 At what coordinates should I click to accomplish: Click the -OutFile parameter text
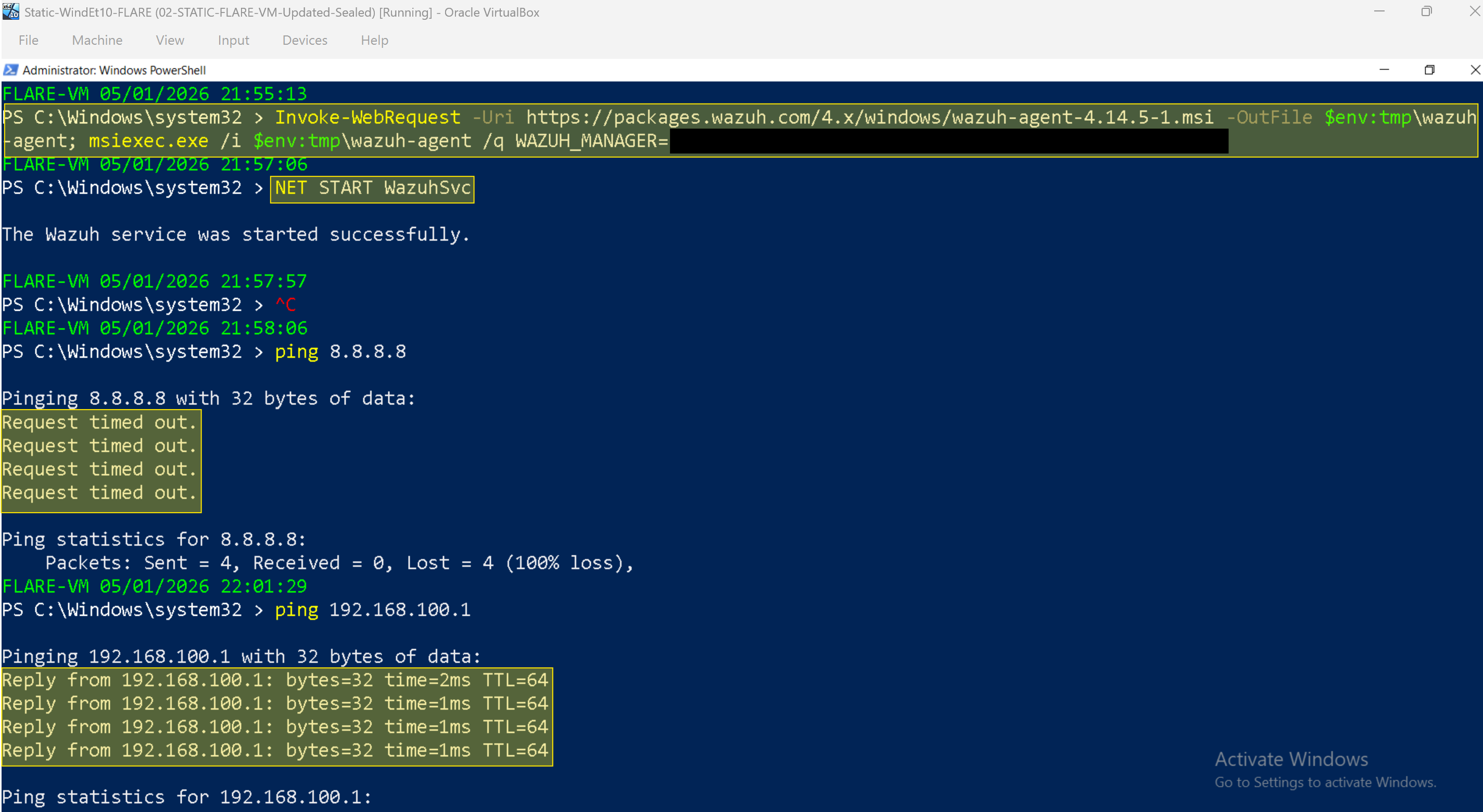coord(1269,118)
